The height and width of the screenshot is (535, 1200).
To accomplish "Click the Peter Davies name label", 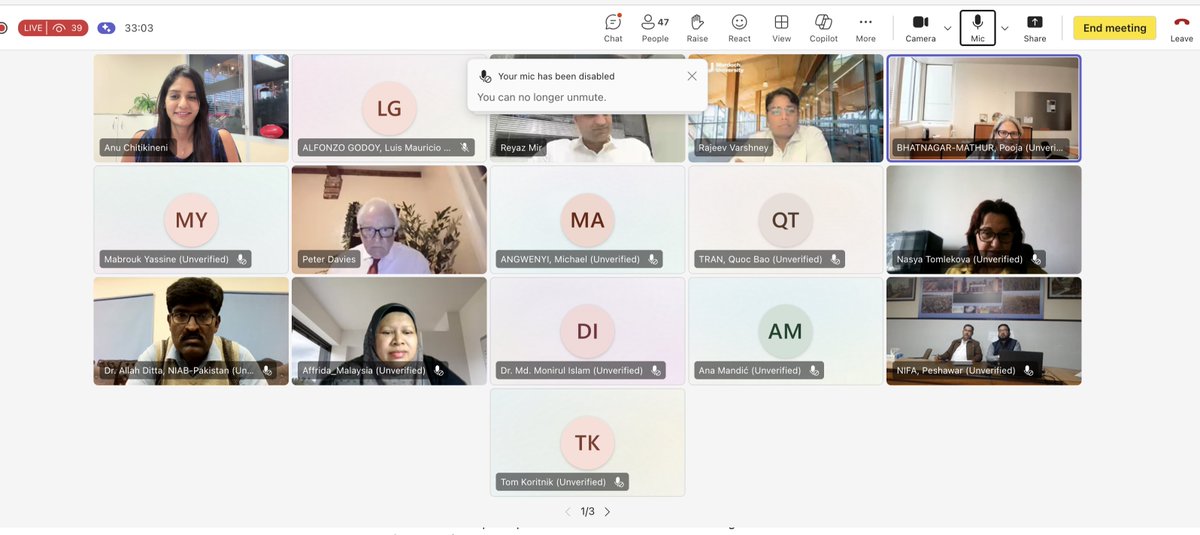I will click(x=331, y=259).
